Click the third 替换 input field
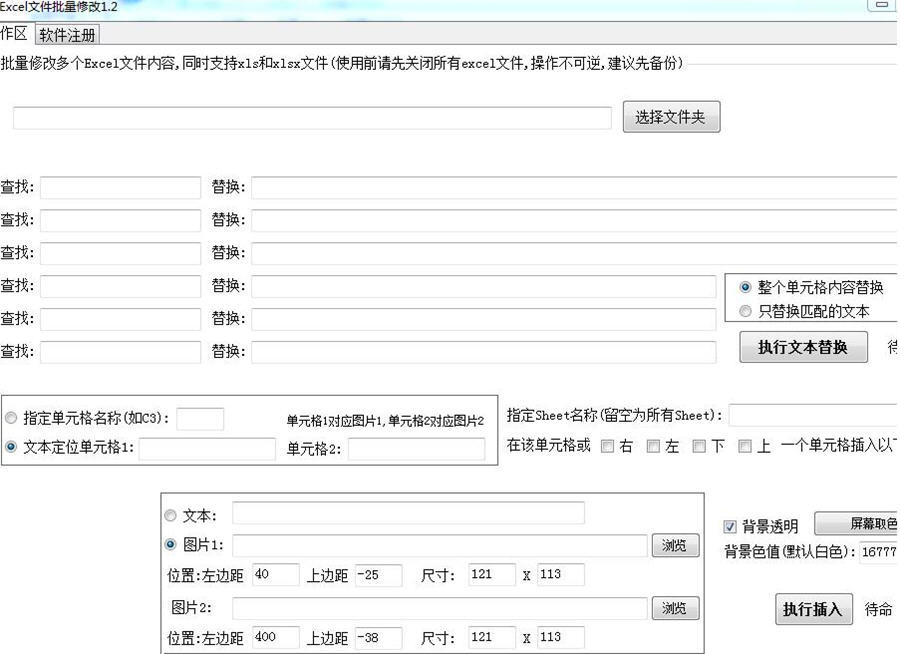Viewport: 900px width, 654px height. [575, 253]
